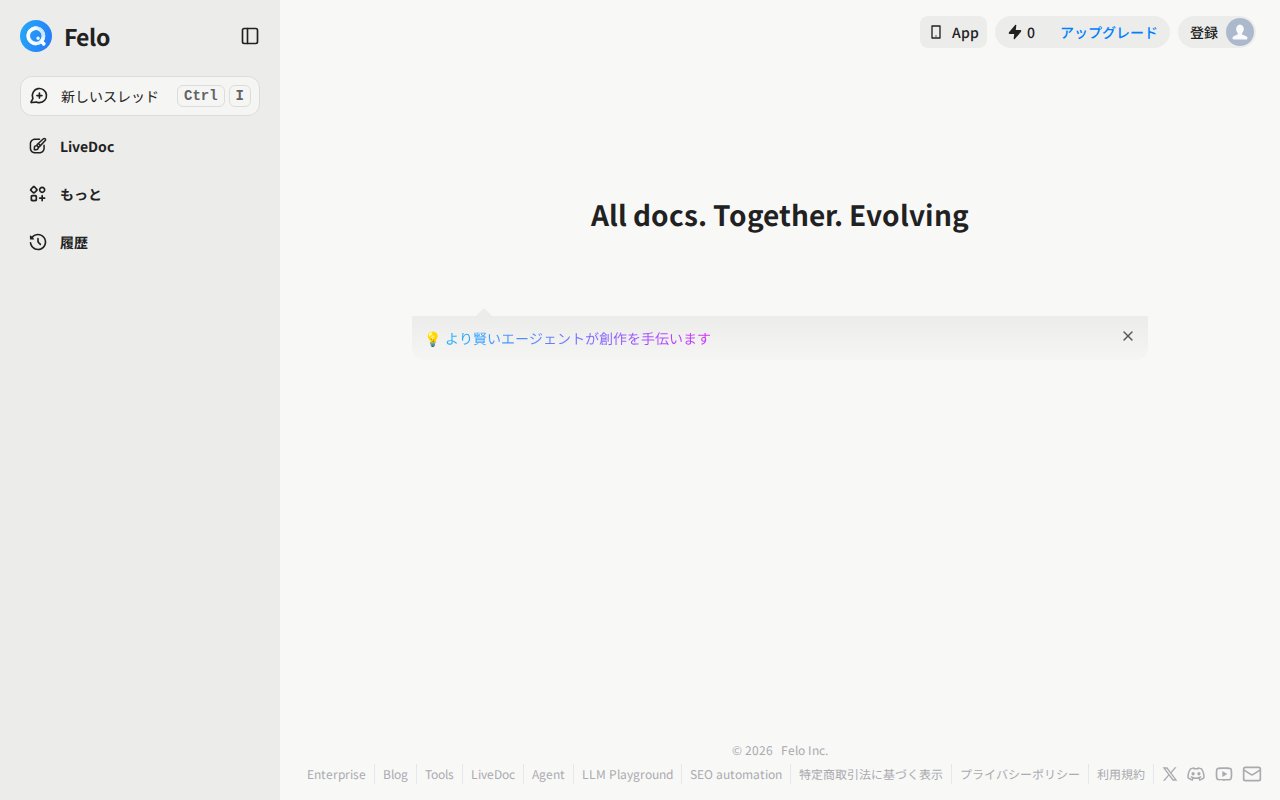Open the X (Twitter) social icon
The height and width of the screenshot is (800, 1280).
pyautogui.click(x=1170, y=774)
